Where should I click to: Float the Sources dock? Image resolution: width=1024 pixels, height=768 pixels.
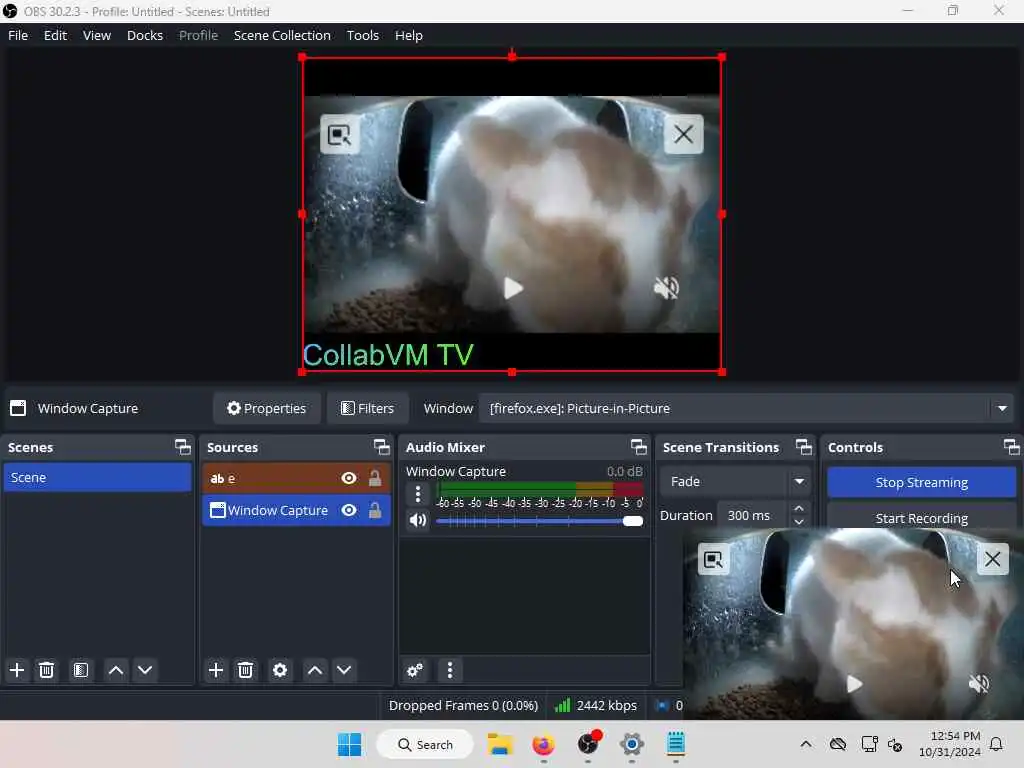click(x=381, y=447)
